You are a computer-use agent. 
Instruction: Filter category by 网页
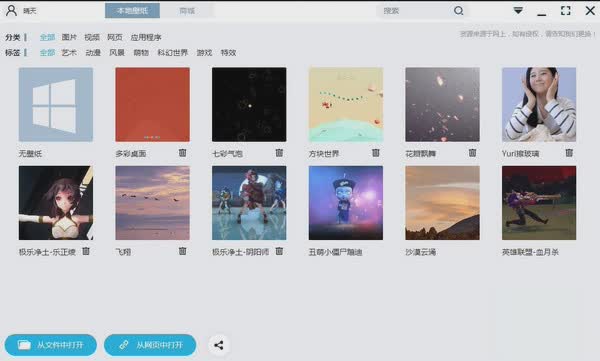[x=115, y=37]
